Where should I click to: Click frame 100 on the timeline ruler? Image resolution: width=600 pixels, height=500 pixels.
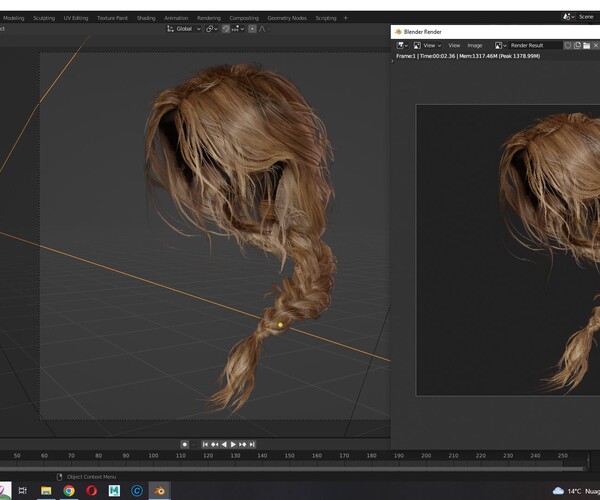[x=153, y=456]
